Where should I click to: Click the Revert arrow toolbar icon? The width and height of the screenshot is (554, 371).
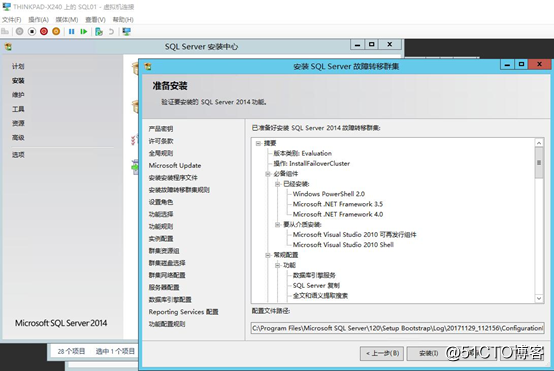coord(111,31)
